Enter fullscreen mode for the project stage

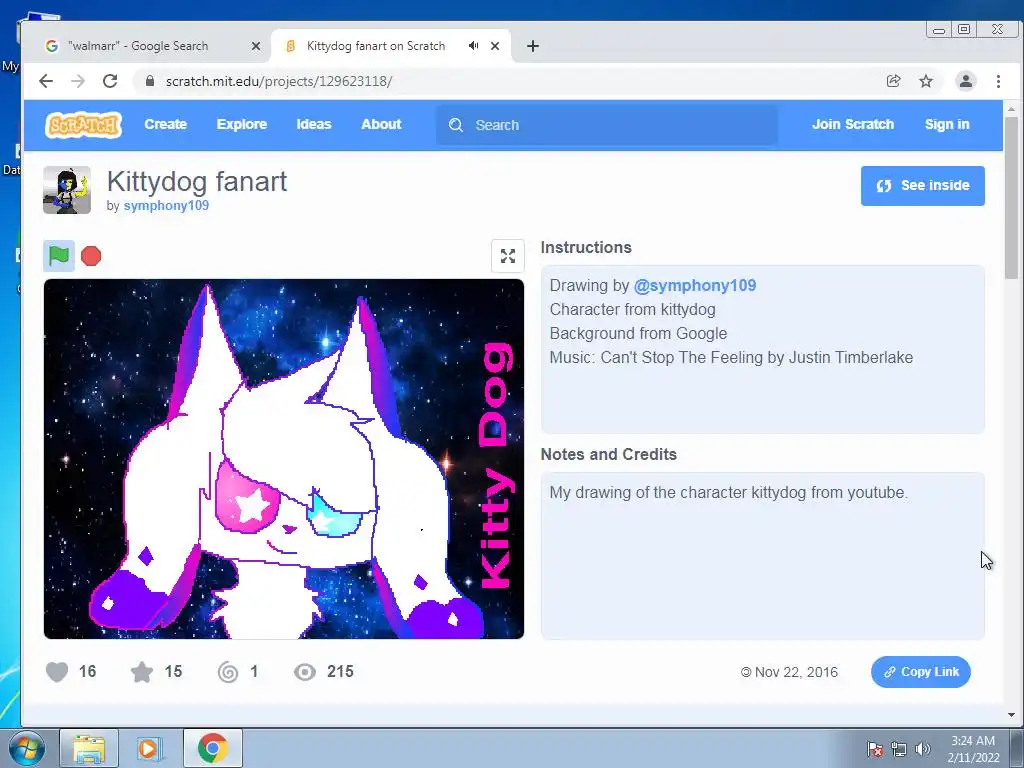pyautogui.click(x=507, y=256)
